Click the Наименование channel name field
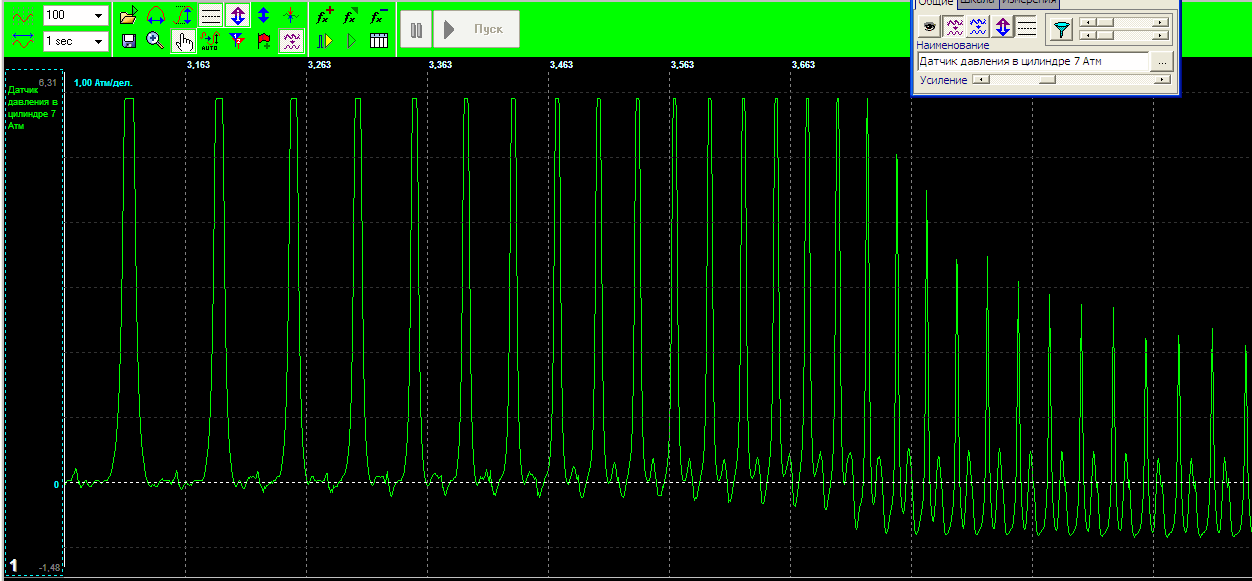 [1032, 62]
